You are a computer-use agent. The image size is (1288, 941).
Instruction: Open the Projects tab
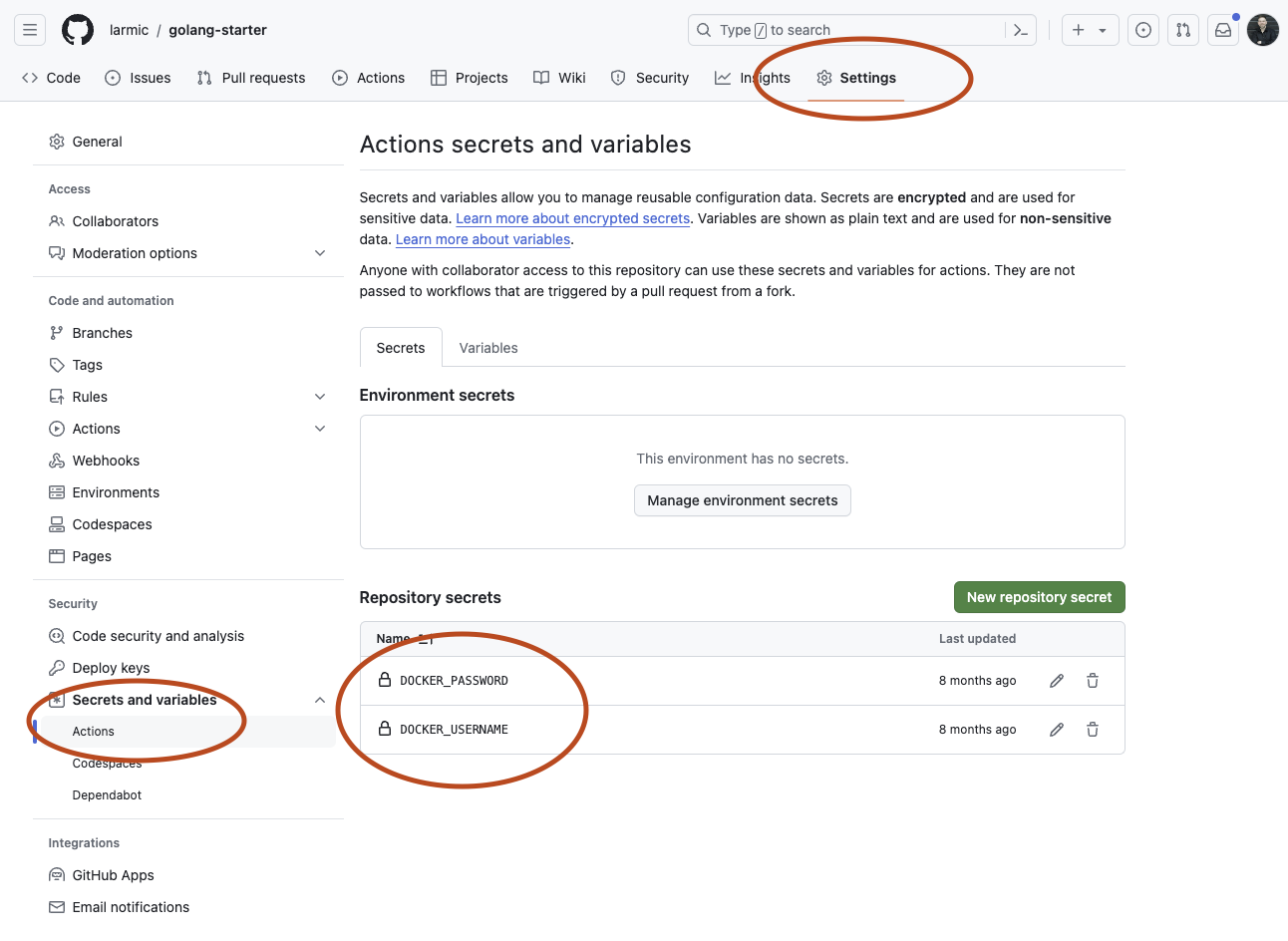point(470,78)
